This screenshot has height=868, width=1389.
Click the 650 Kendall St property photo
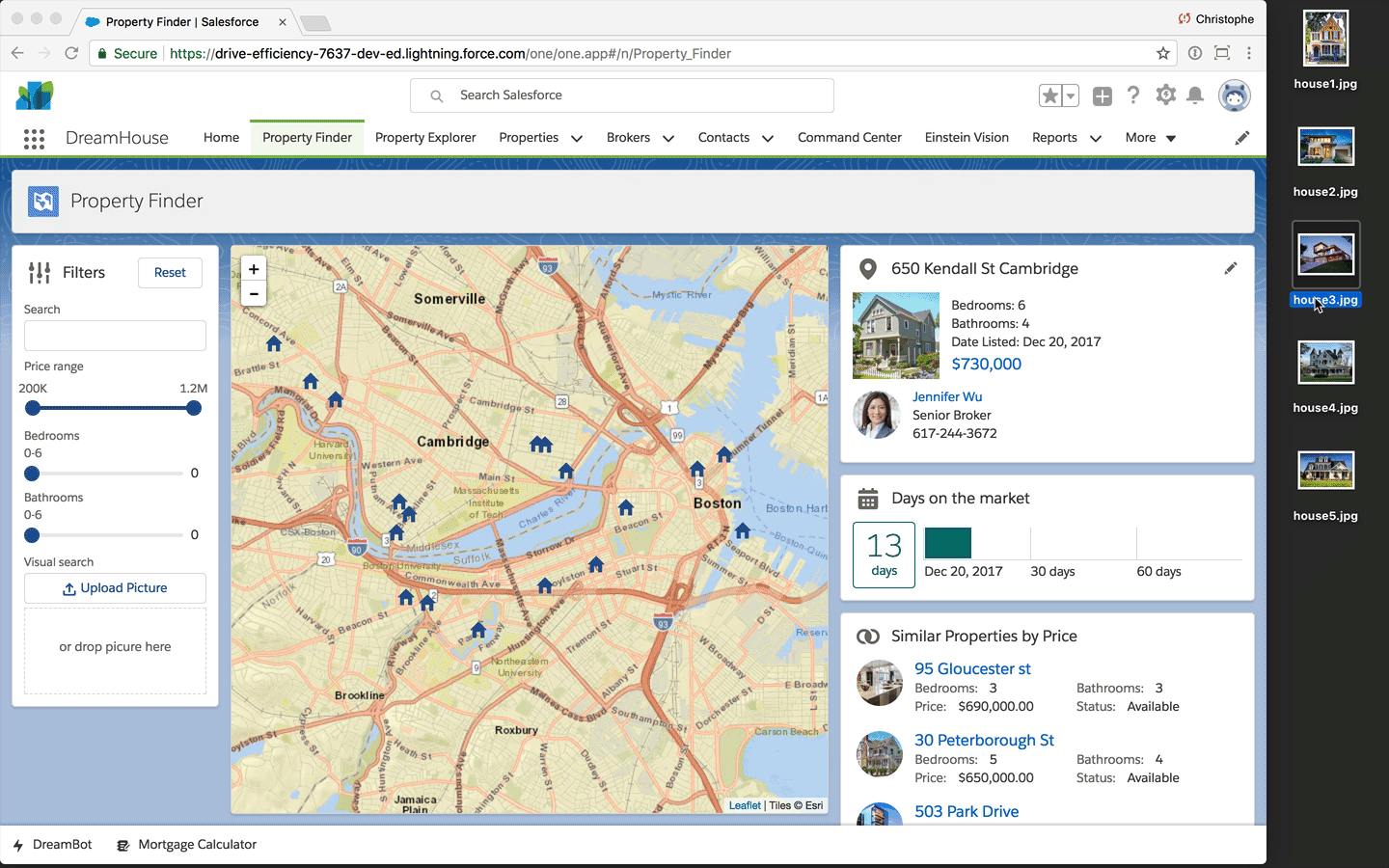[x=896, y=336]
